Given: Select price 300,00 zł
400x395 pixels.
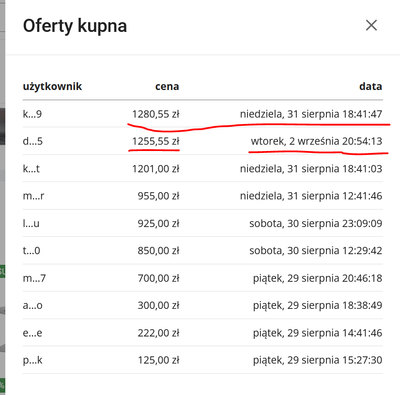Looking at the screenshot, I should [158, 305].
